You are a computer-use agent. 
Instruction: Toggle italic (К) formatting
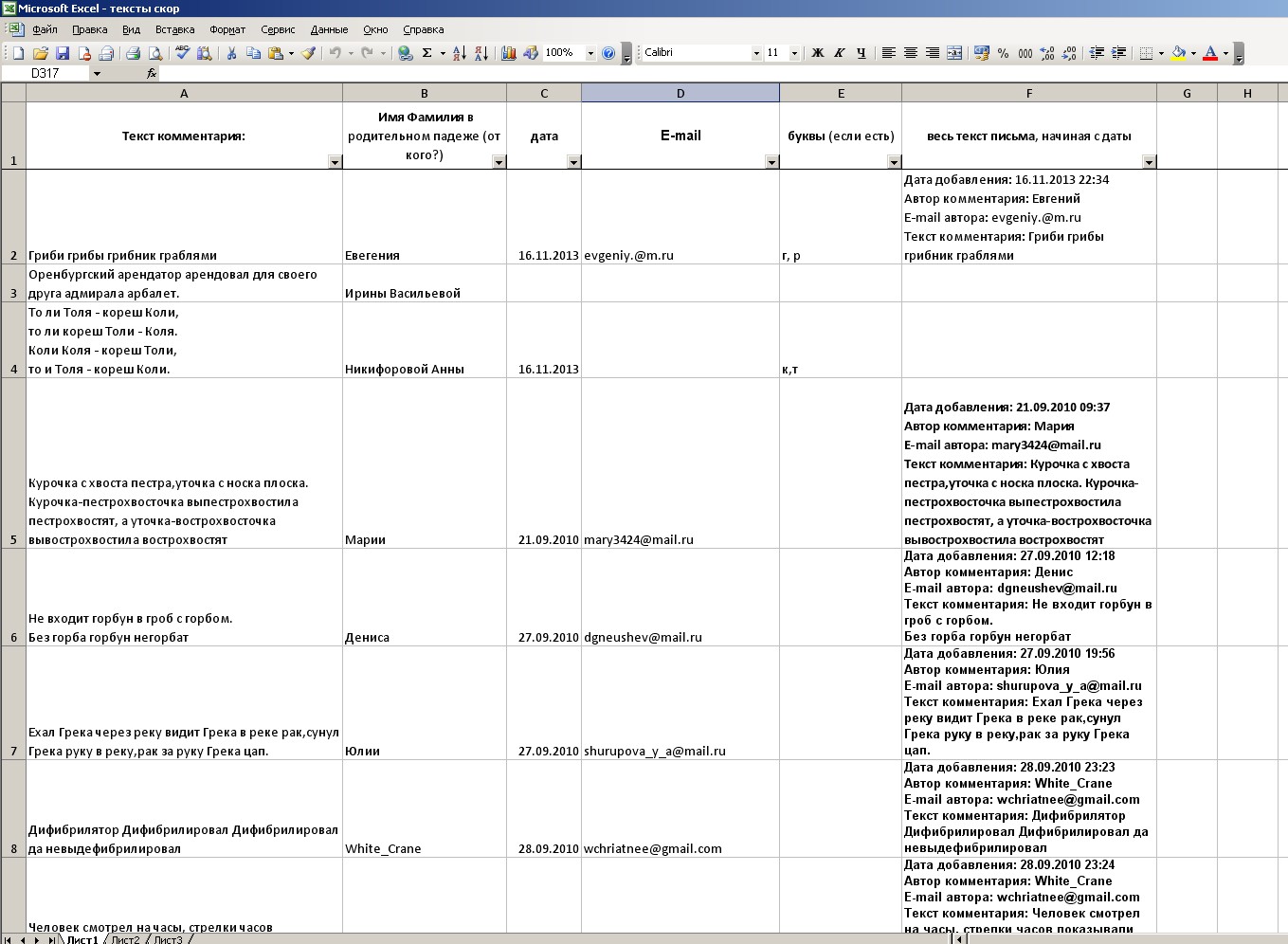839,53
